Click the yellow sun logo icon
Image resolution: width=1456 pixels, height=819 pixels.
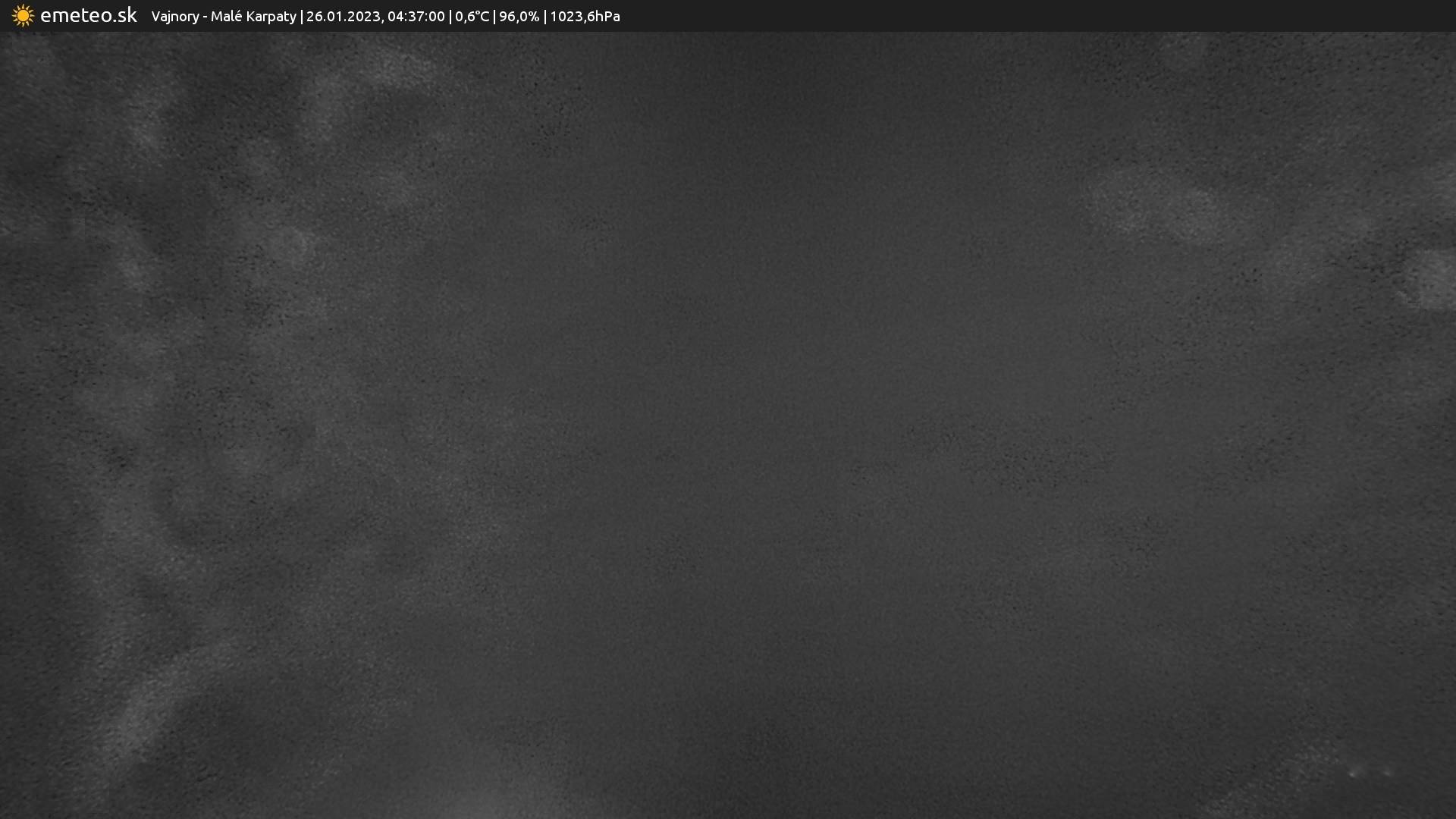23,16
